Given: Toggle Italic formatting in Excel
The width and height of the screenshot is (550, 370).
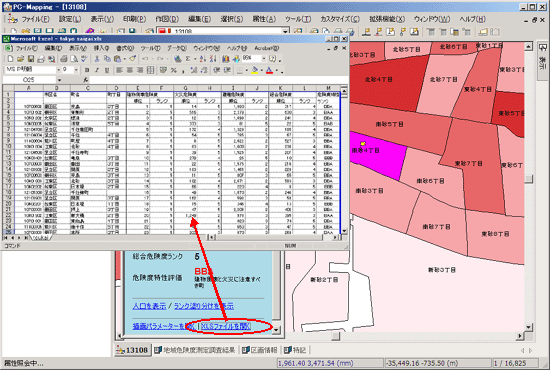Looking at the screenshot, I should click(x=97, y=70).
